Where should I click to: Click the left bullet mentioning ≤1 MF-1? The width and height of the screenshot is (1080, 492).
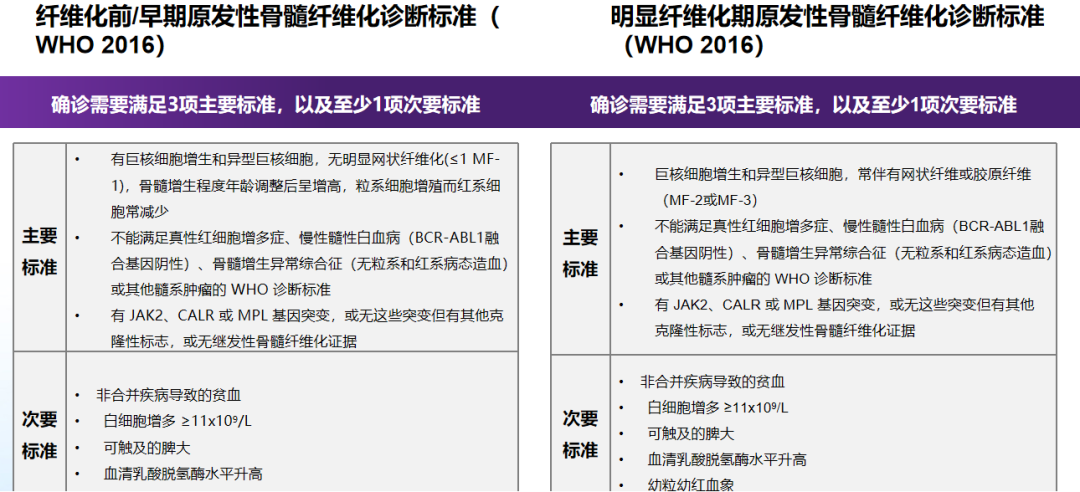point(305,185)
